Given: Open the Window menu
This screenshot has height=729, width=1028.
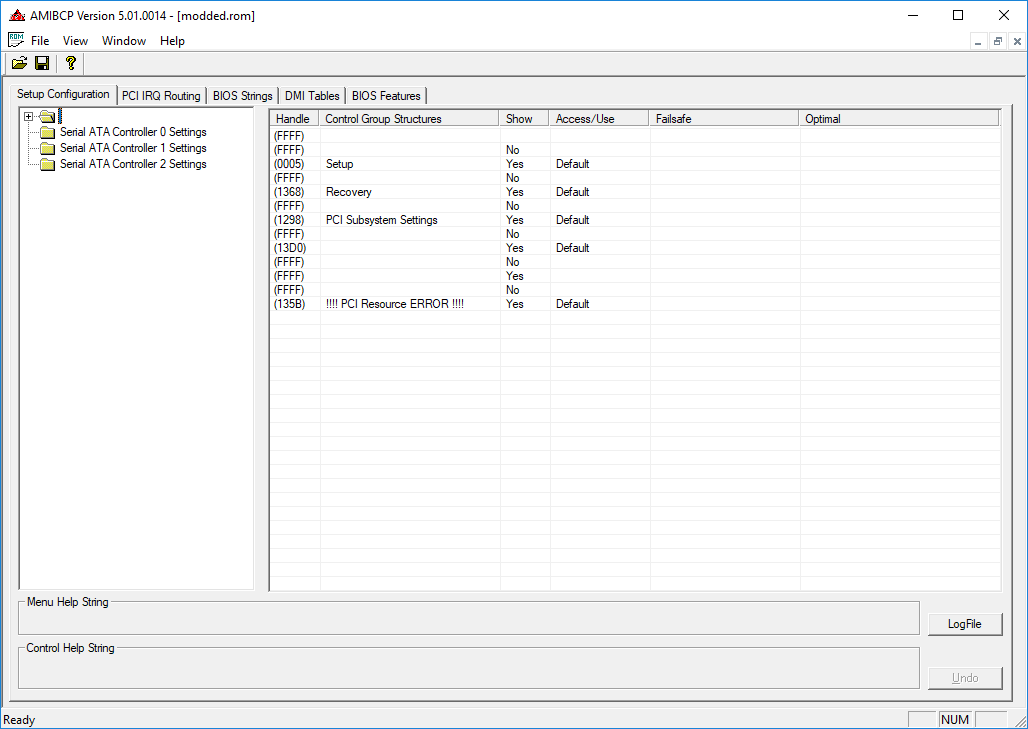Looking at the screenshot, I should (x=124, y=41).
